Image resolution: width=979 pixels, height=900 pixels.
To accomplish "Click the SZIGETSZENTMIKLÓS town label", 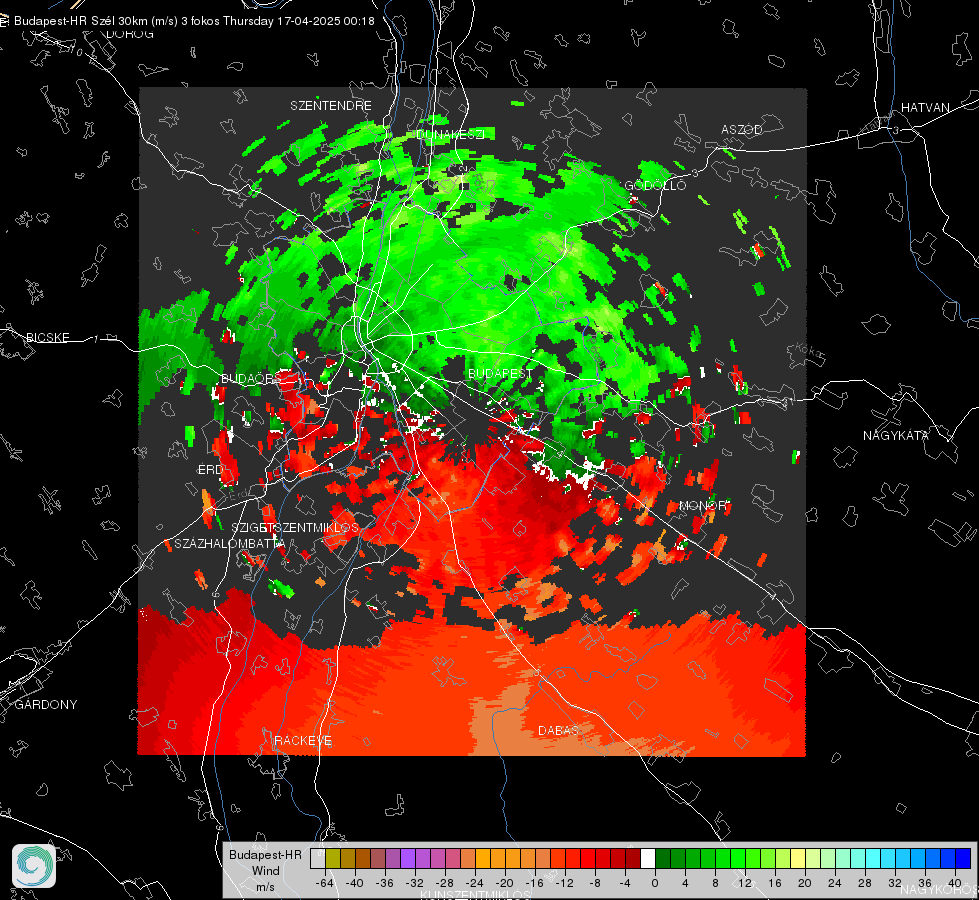I will 295,527.
